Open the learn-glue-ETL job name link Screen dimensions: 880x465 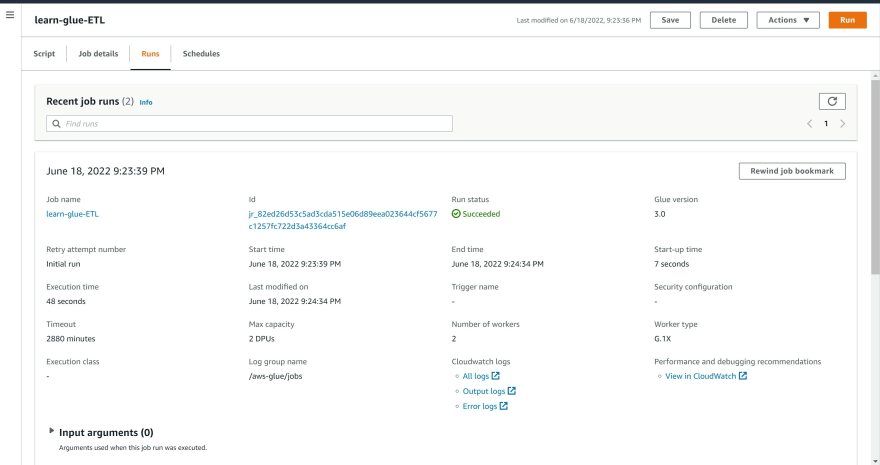(x=72, y=214)
